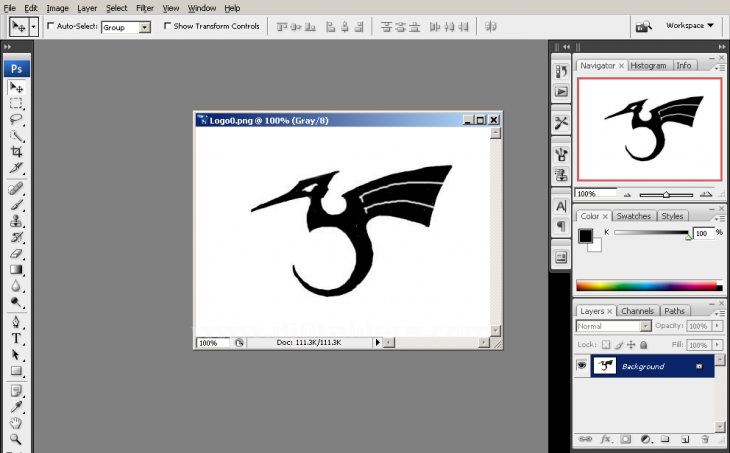Choose the Hand tool
This screenshot has height=453, width=730.
[x=16, y=422]
